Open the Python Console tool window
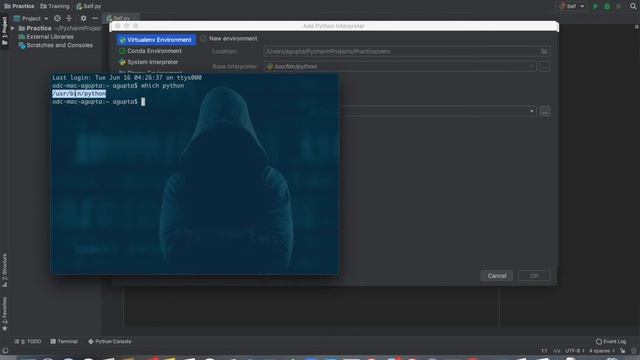 point(110,342)
